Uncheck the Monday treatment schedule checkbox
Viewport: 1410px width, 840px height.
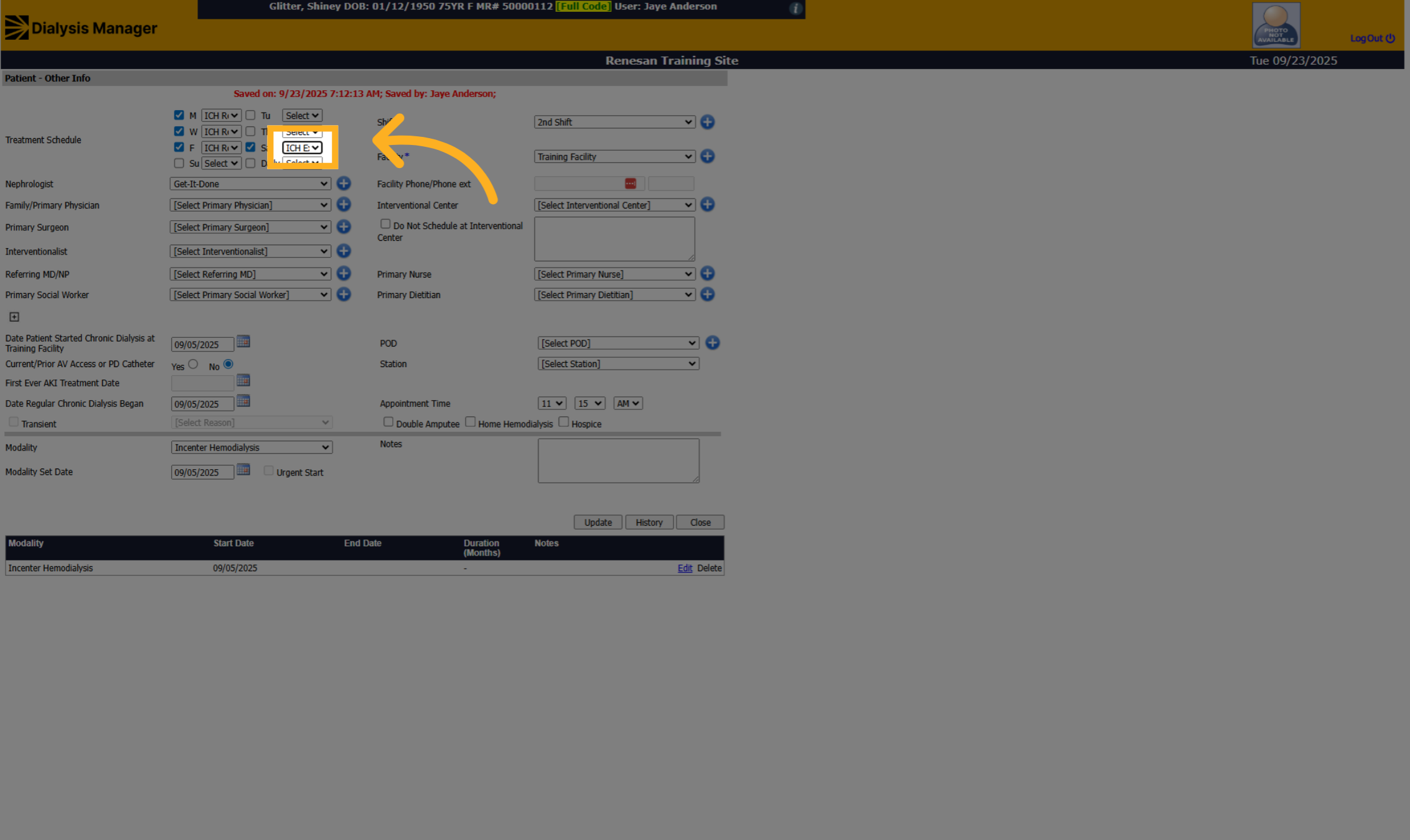pos(179,115)
